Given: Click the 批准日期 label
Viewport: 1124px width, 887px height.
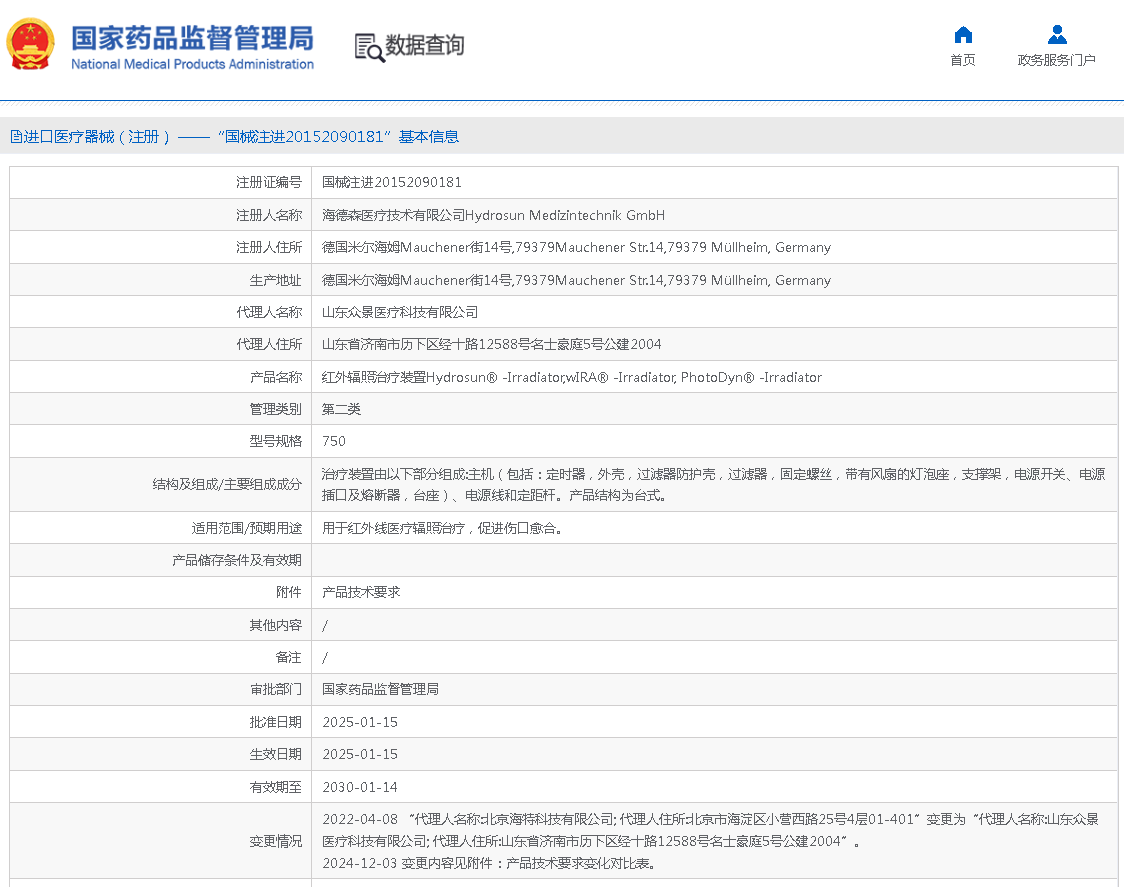Looking at the screenshot, I should [x=275, y=722].
